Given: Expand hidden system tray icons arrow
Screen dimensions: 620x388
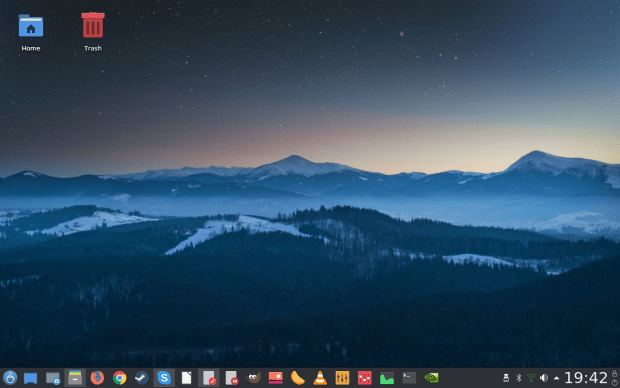Looking at the screenshot, I should [x=556, y=378].
